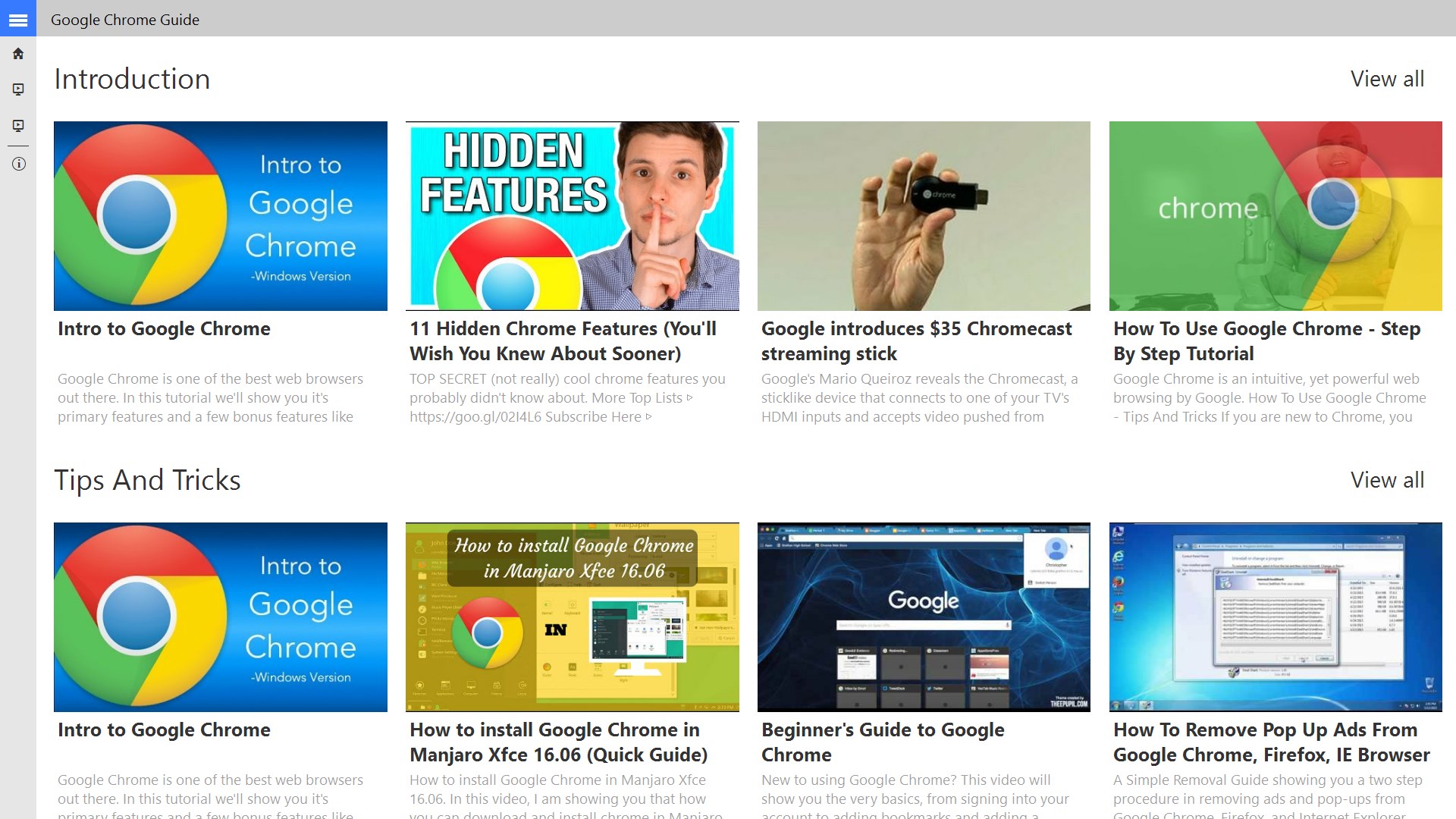The image size is (1456, 819).
Task: Open the first video-screen sidebar icon
Action: point(18,89)
